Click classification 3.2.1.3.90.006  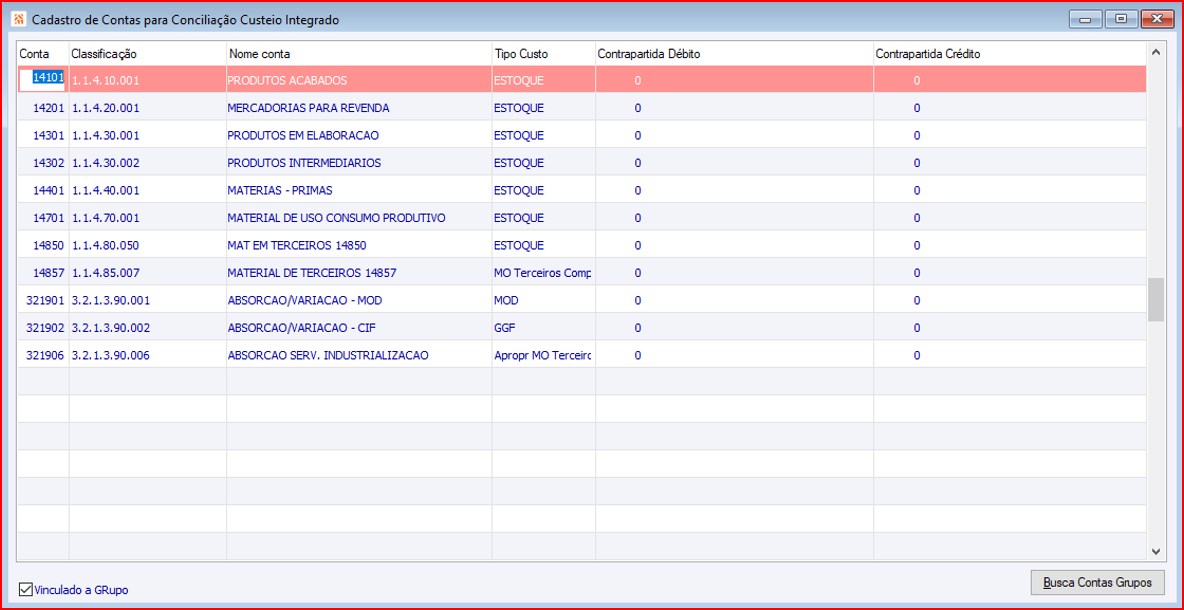(111, 355)
